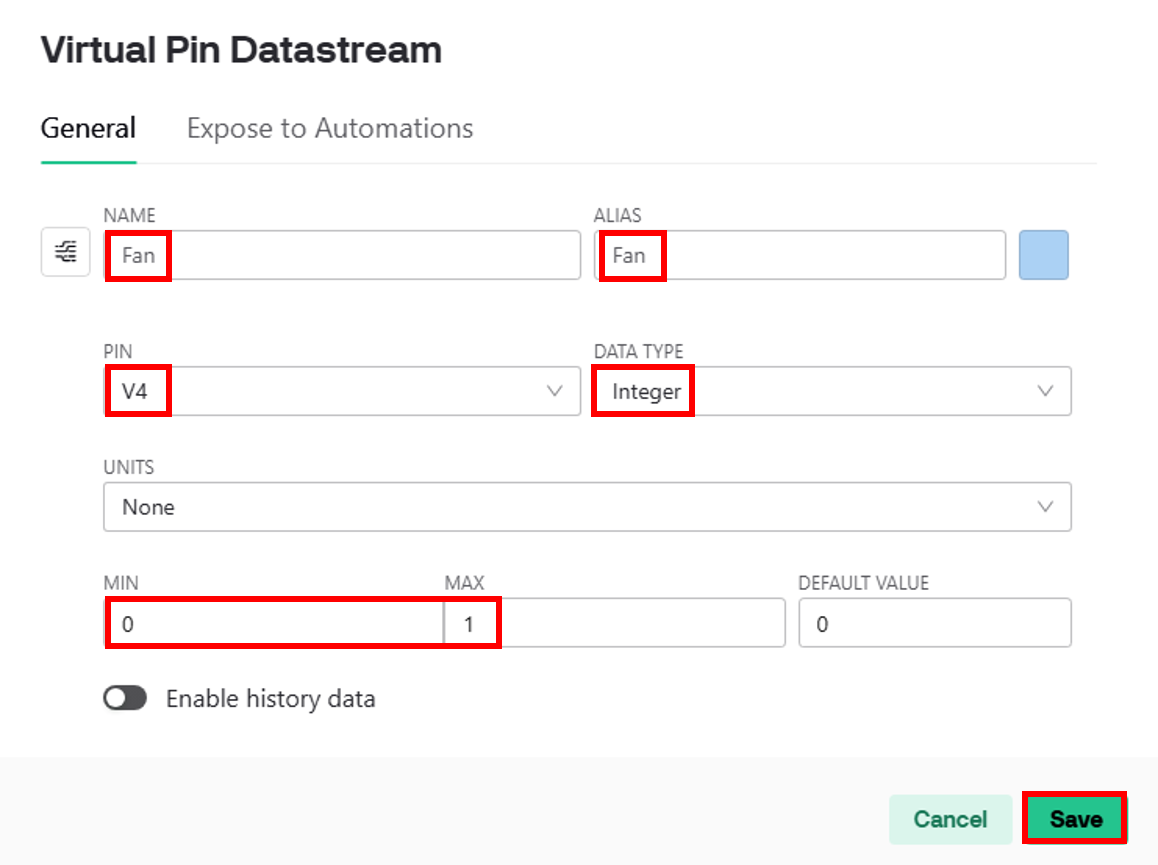Click the MAX value field

tap(614, 623)
